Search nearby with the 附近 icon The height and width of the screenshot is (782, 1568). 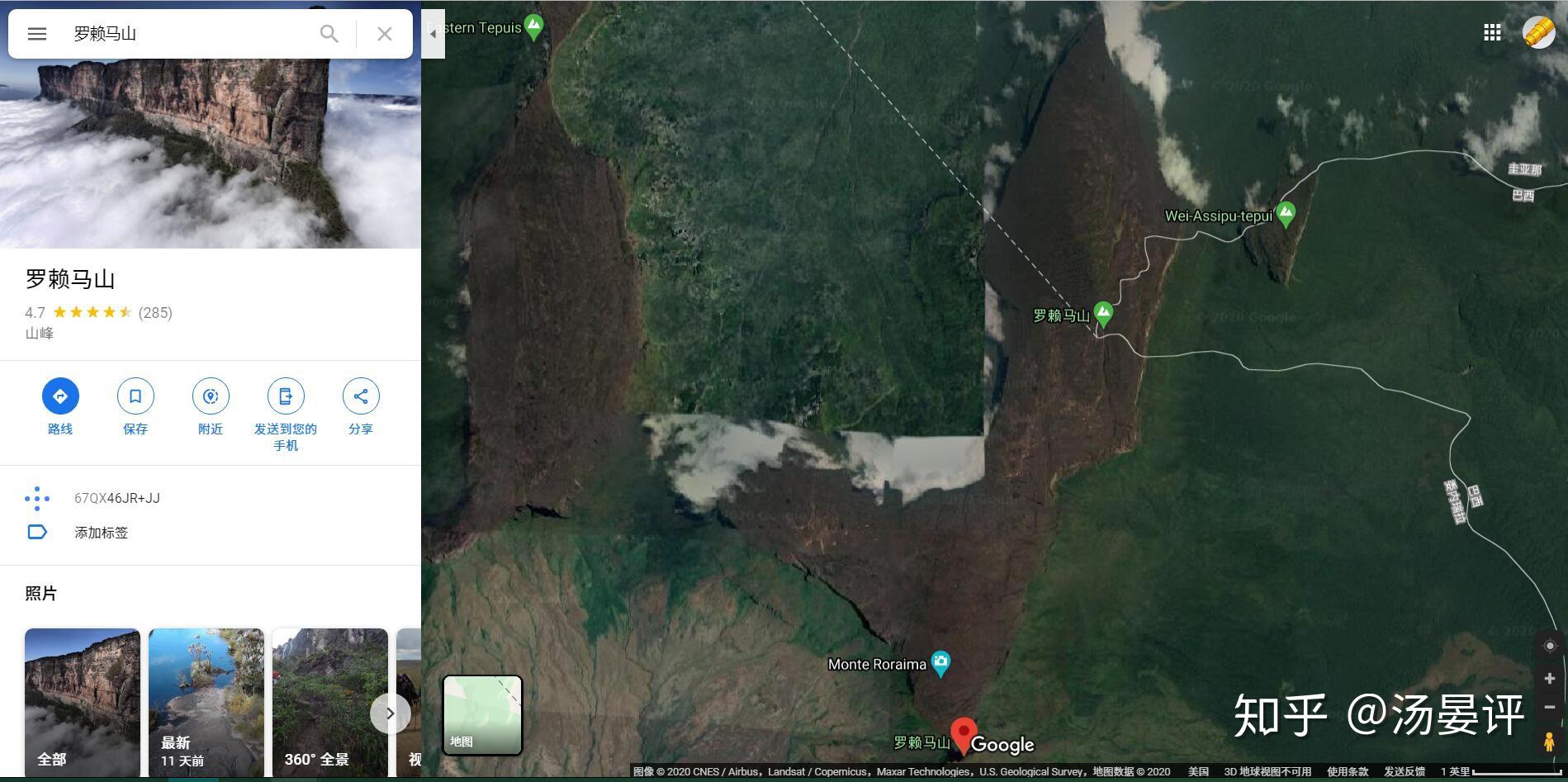point(211,396)
